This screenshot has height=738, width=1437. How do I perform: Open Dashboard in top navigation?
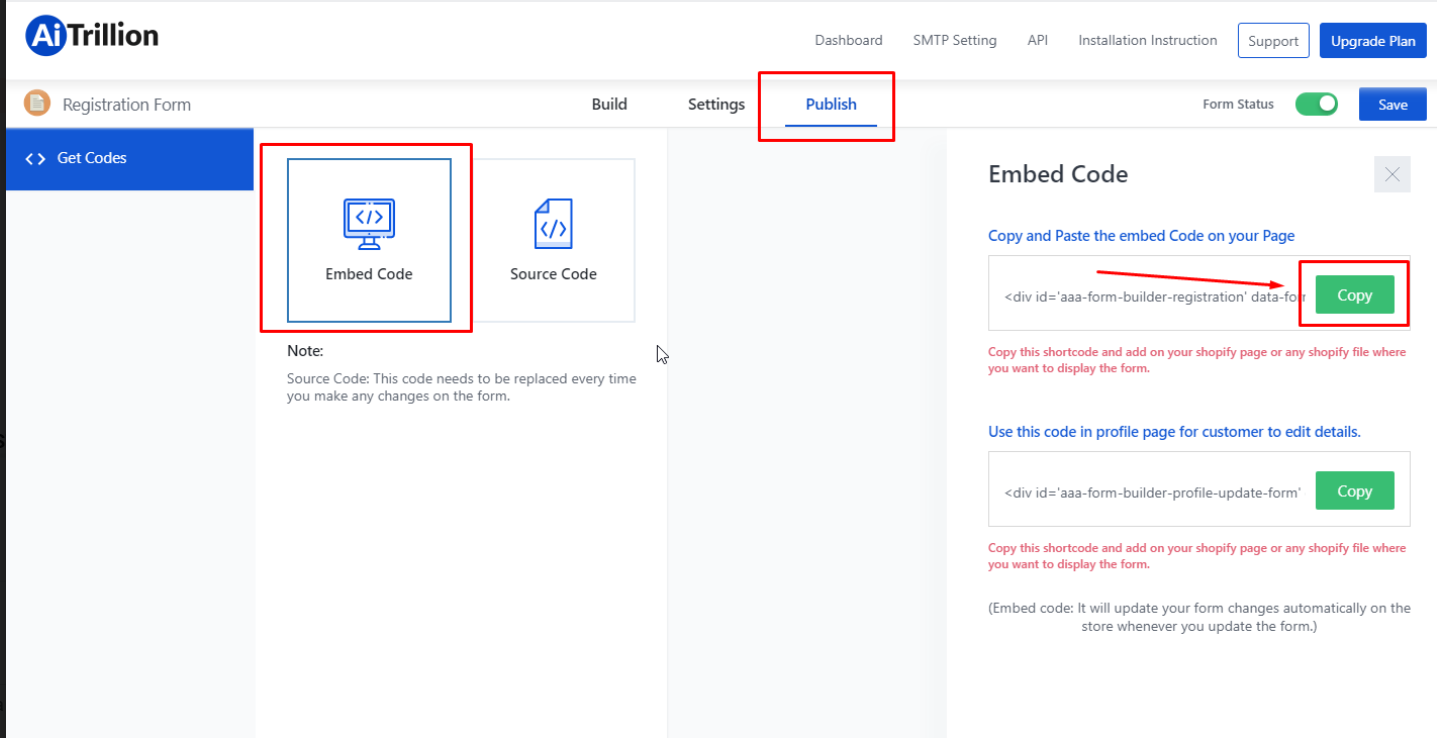848,41
